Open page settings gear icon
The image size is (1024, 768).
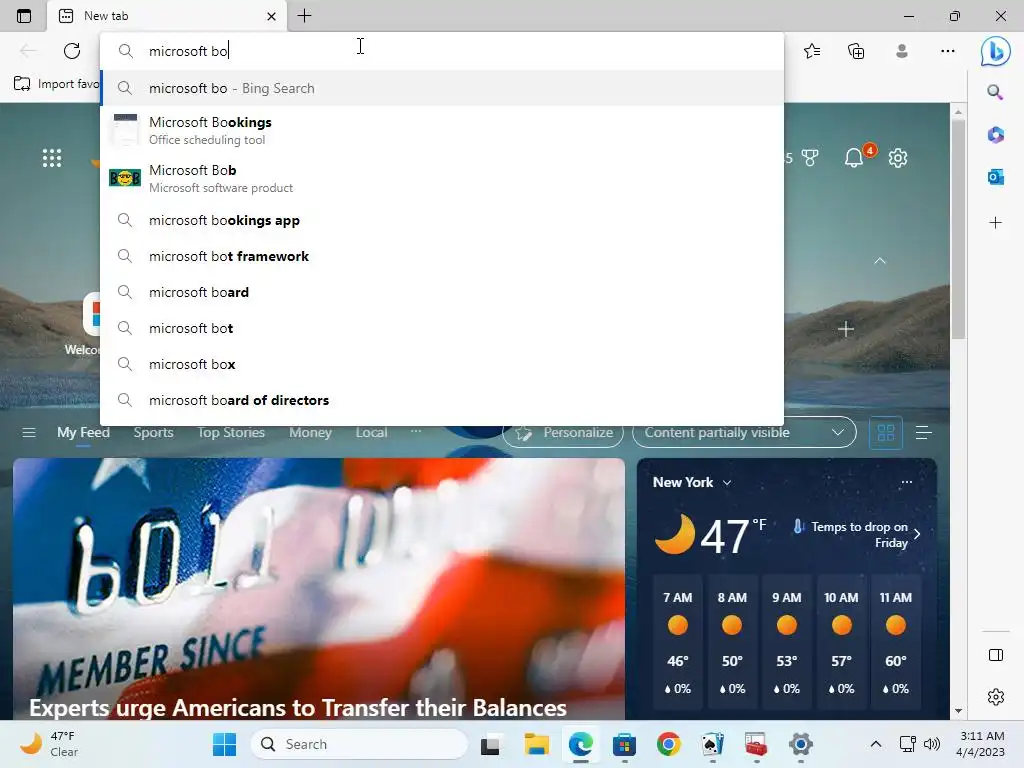[898, 158]
